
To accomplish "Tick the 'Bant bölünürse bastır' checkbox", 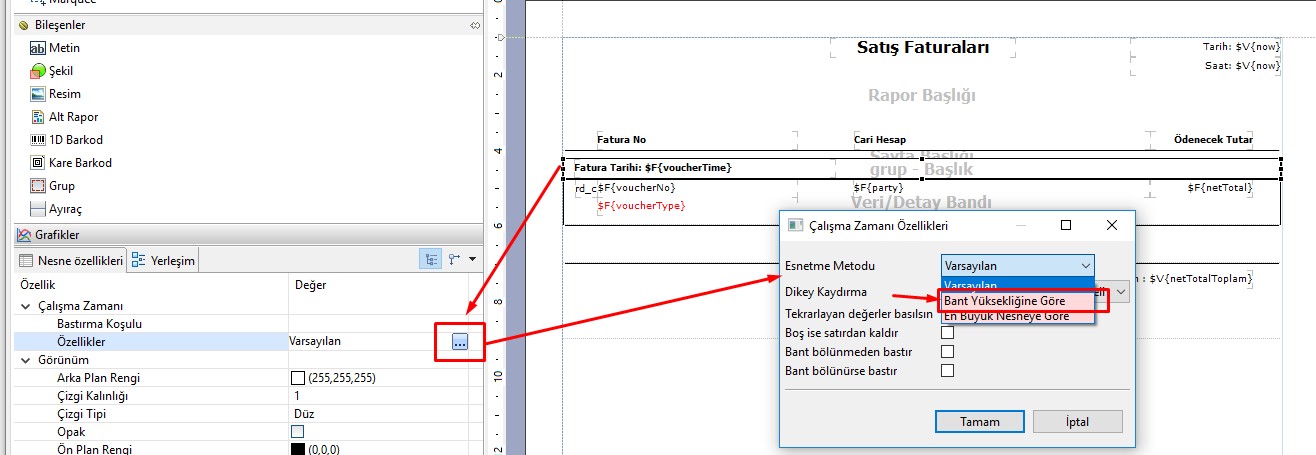I will [948, 371].
